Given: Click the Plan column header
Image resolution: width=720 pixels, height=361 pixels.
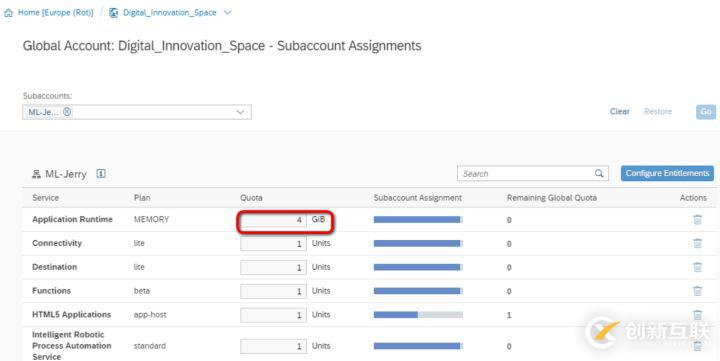Looking at the screenshot, I should point(142,198).
